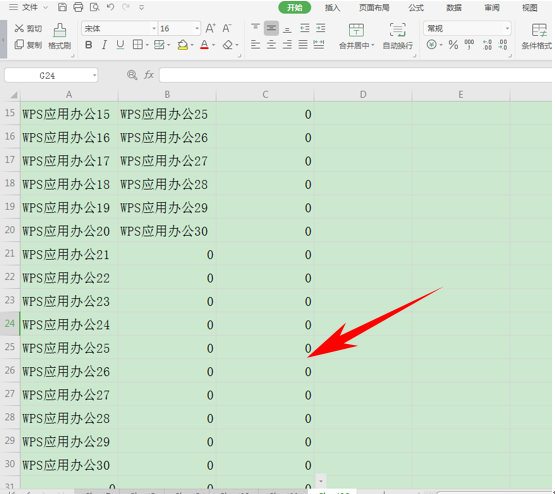The width and height of the screenshot is (555, 494).
Task: Open the 视图 tab
Action: [x=530, y=8]
